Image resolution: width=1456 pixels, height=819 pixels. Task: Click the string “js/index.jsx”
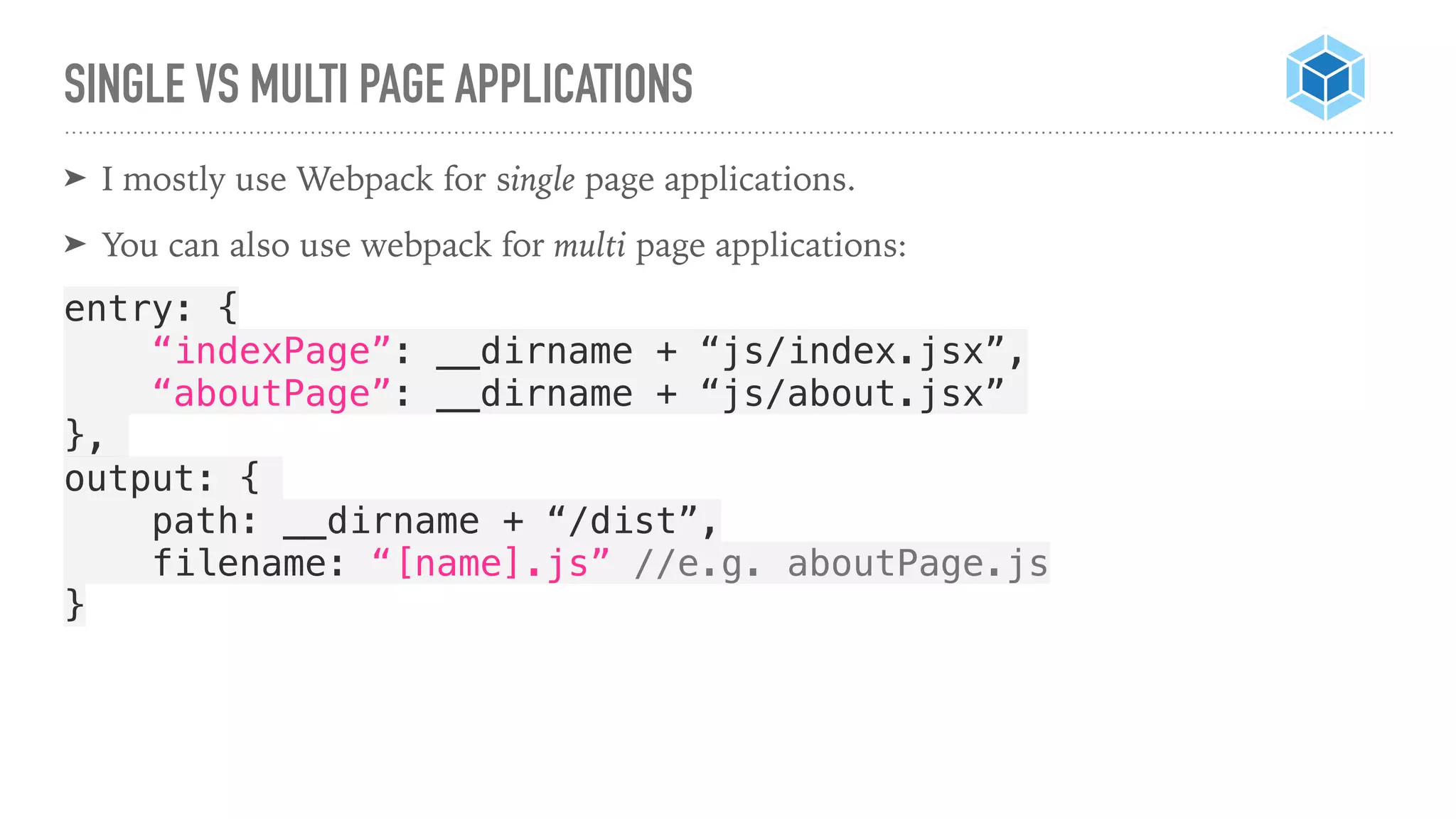pos(852,351)
